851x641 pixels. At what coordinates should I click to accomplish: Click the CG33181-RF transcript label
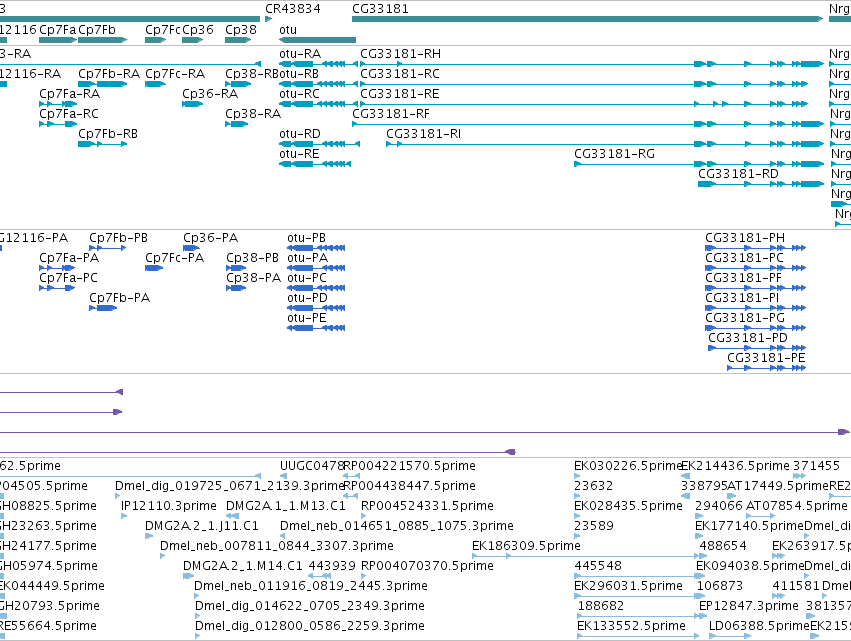[391, 114]
